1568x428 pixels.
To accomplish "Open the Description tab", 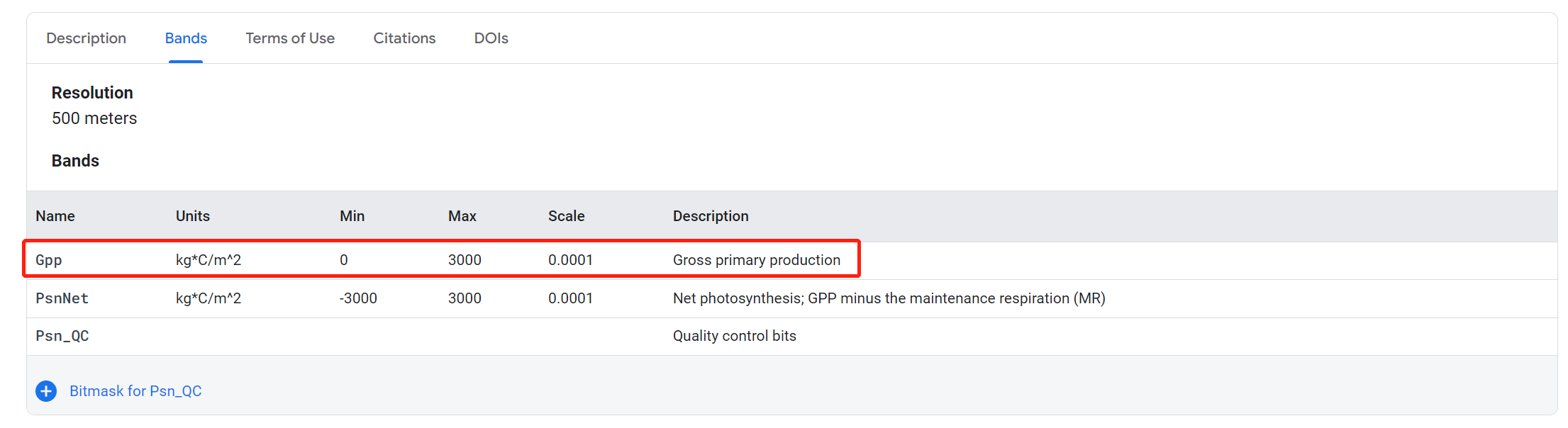I will click(86, 38).
